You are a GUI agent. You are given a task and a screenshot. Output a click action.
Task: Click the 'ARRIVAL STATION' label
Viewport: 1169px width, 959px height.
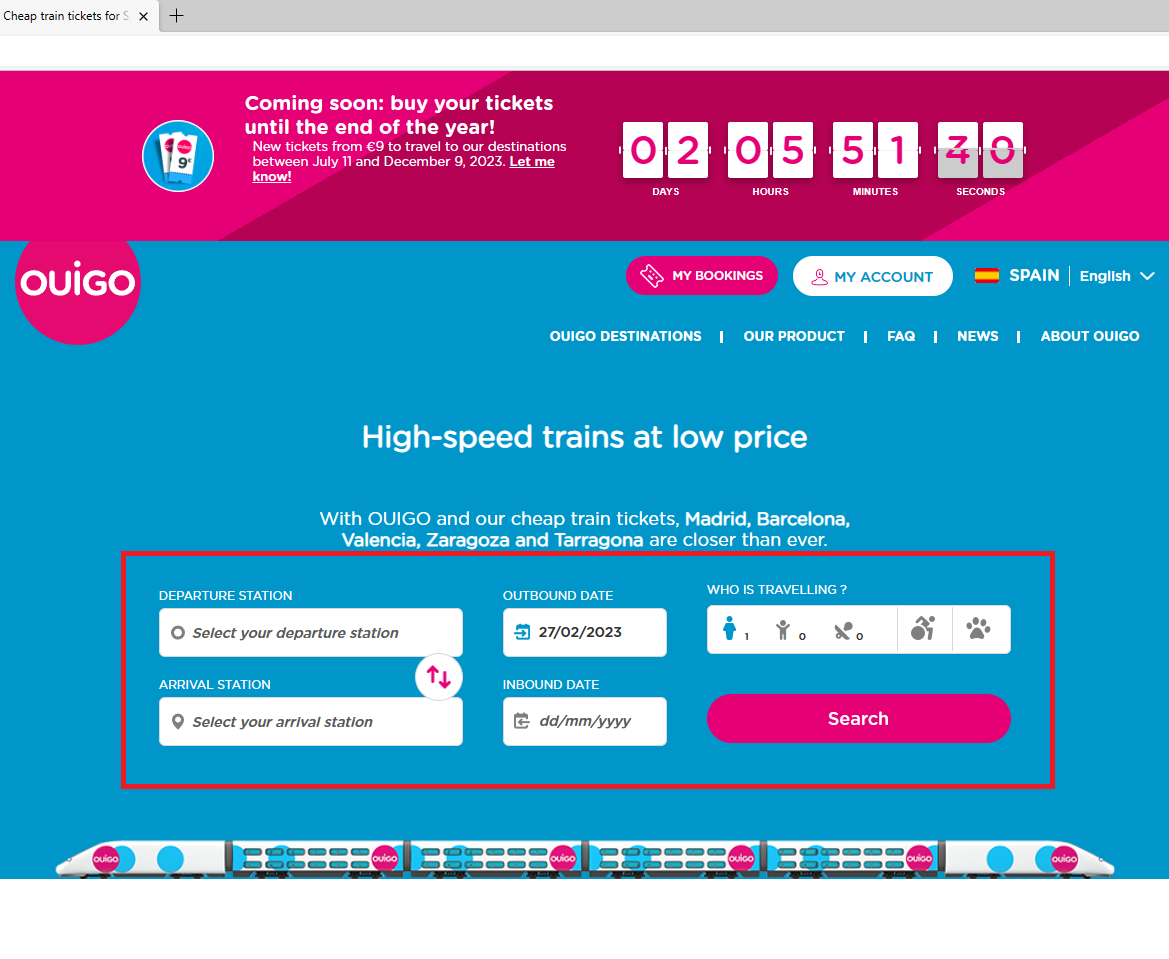click(x=215, y=685)
